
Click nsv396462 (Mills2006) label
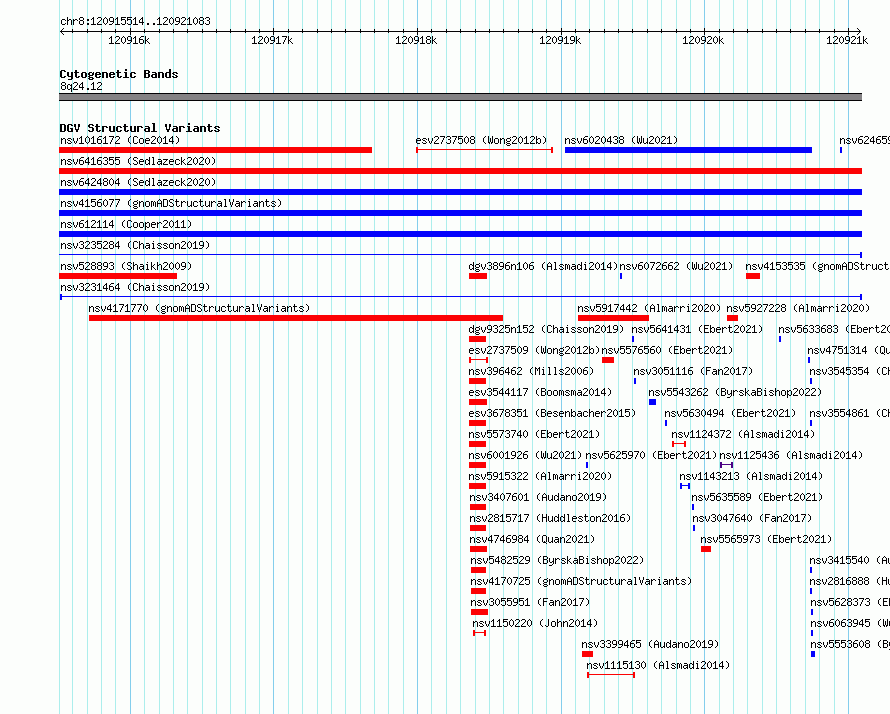(x=531, y=371)
